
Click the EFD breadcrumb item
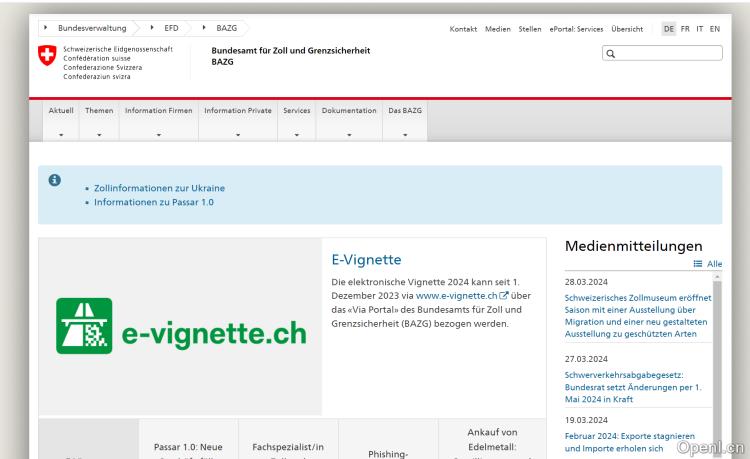(171, 28)
